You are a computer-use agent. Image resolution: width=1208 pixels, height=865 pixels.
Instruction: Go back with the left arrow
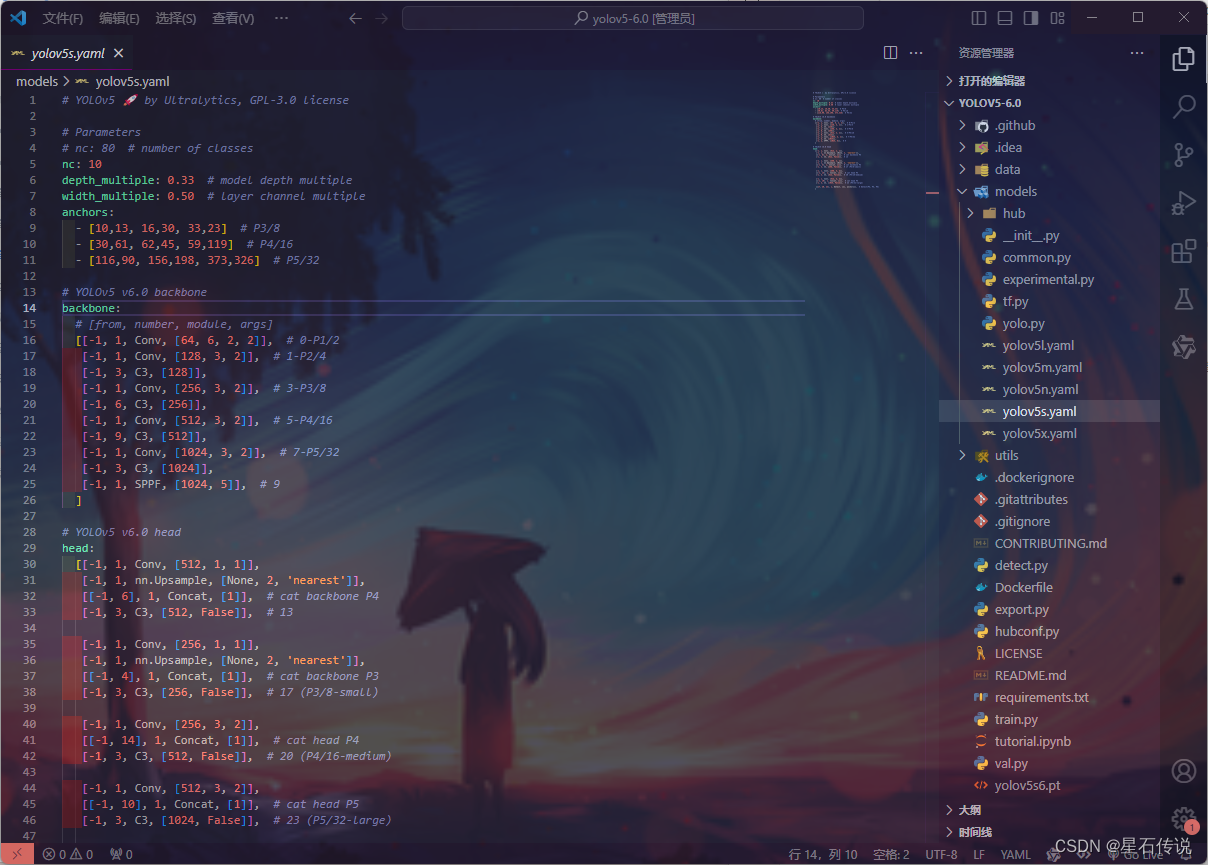(355, 18)
